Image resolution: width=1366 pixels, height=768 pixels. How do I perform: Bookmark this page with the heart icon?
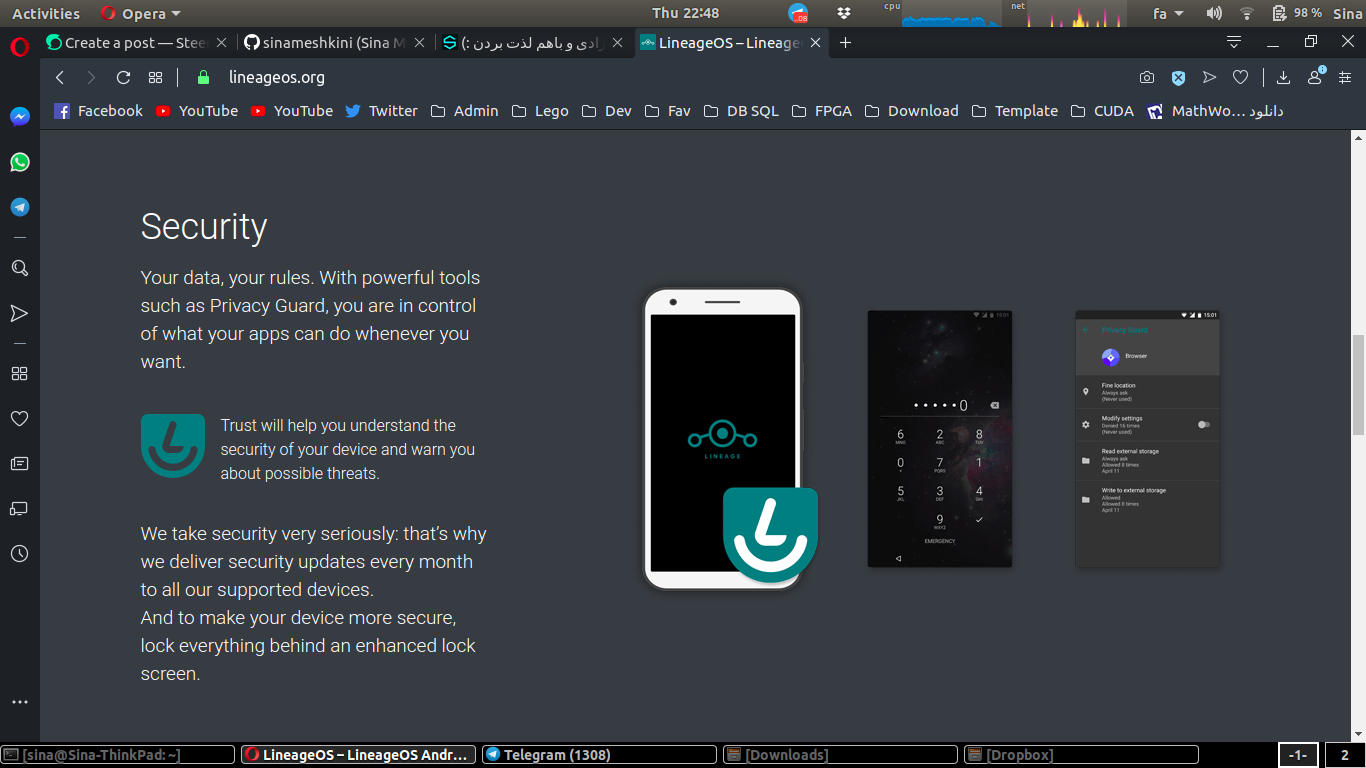[1240, 77]
